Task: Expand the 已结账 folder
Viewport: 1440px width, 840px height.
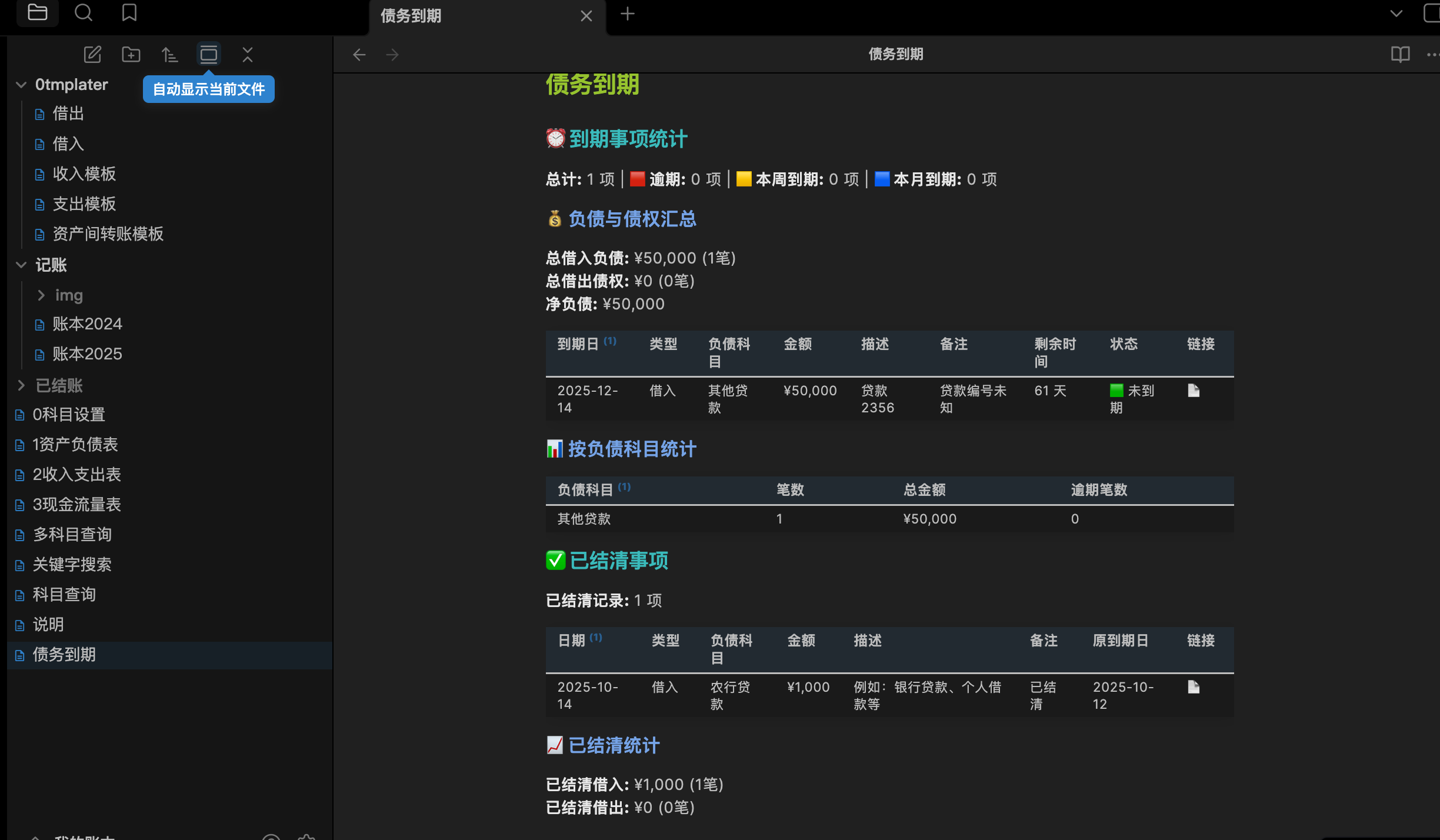Action: 21,385
